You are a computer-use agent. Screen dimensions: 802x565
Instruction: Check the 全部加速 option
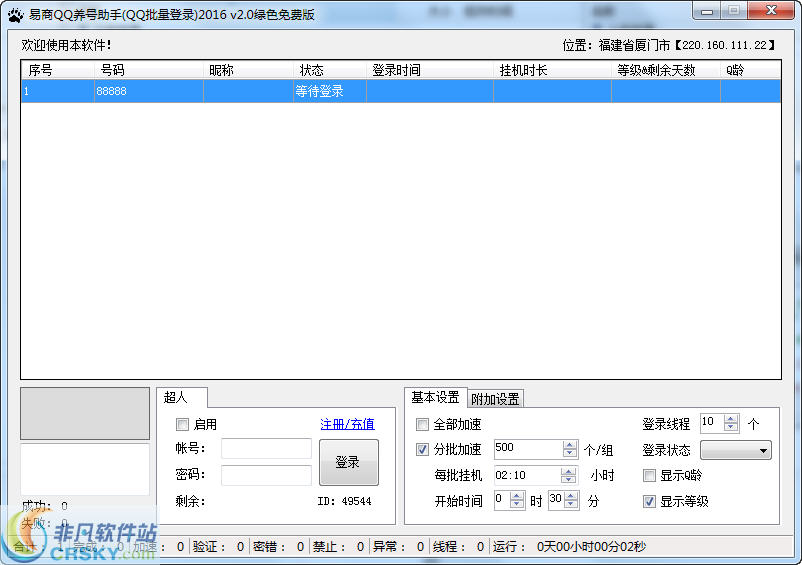pos(422,424)
